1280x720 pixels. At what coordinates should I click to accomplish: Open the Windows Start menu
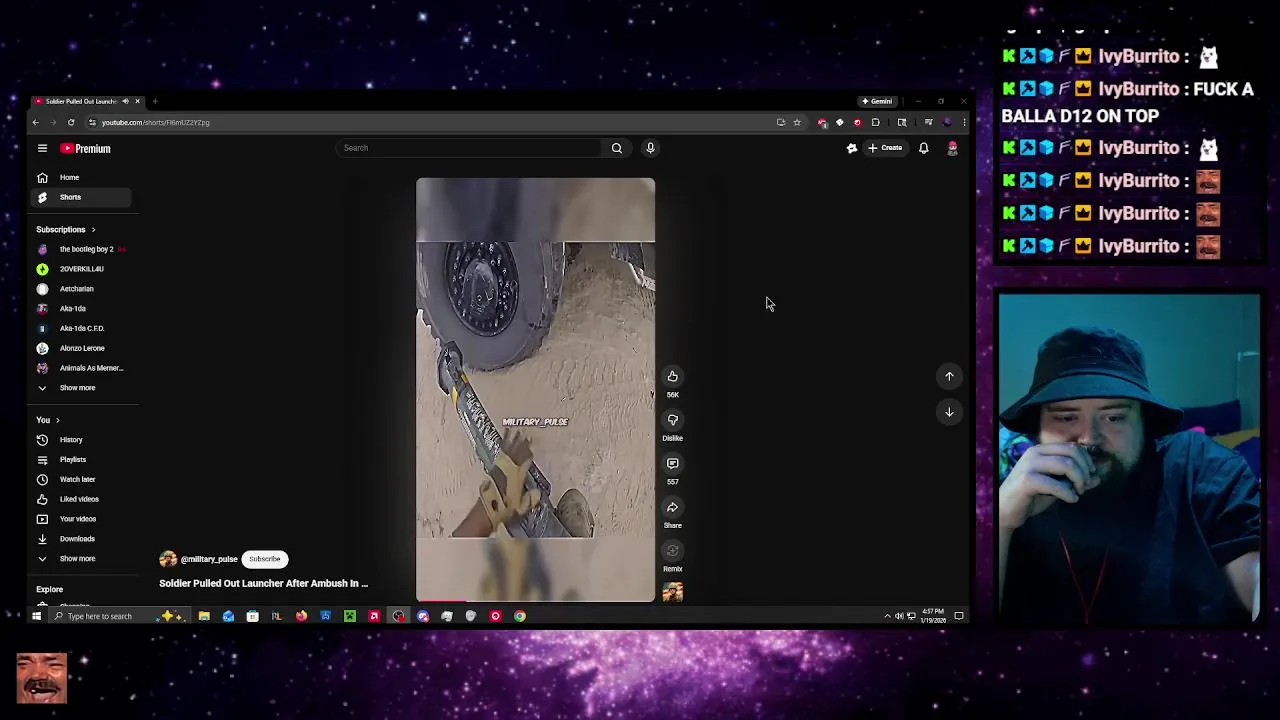click(36, 616)
